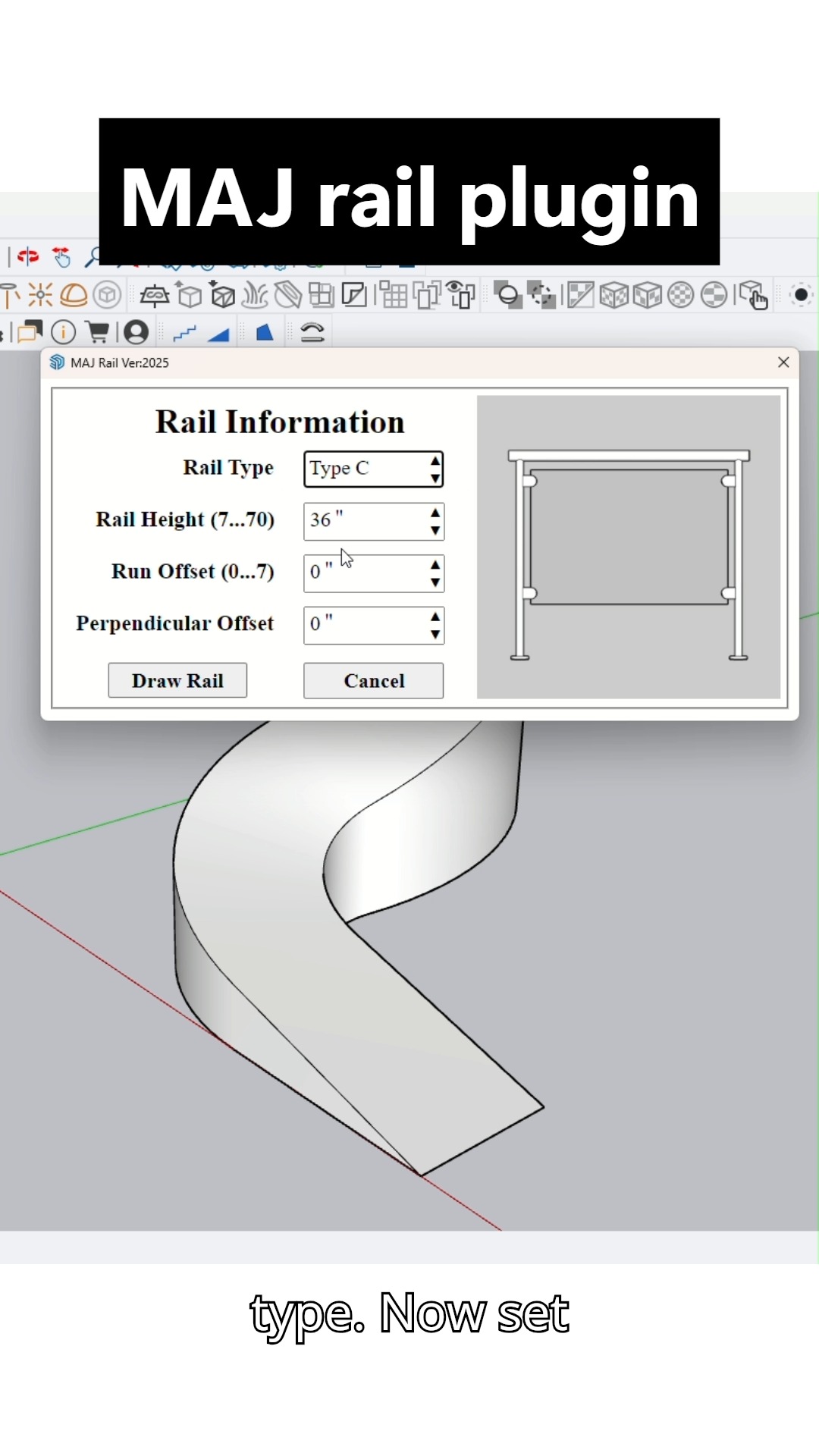
Task: Select the blue stairs tool icon
Action: point(185,333)
